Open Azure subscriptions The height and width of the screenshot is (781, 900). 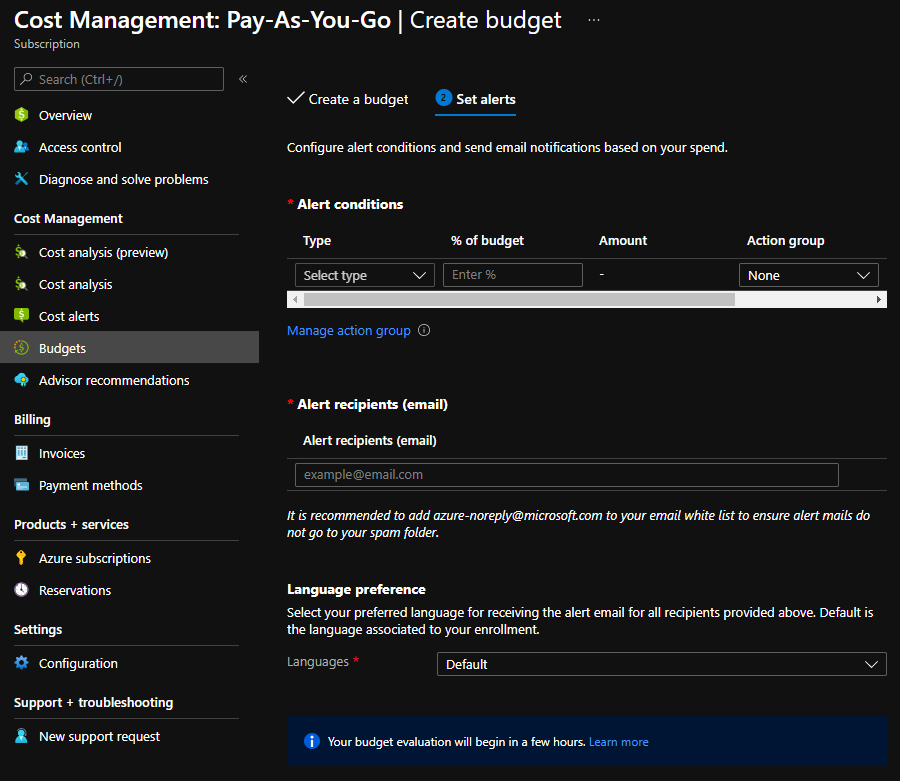tap(94, 558)
